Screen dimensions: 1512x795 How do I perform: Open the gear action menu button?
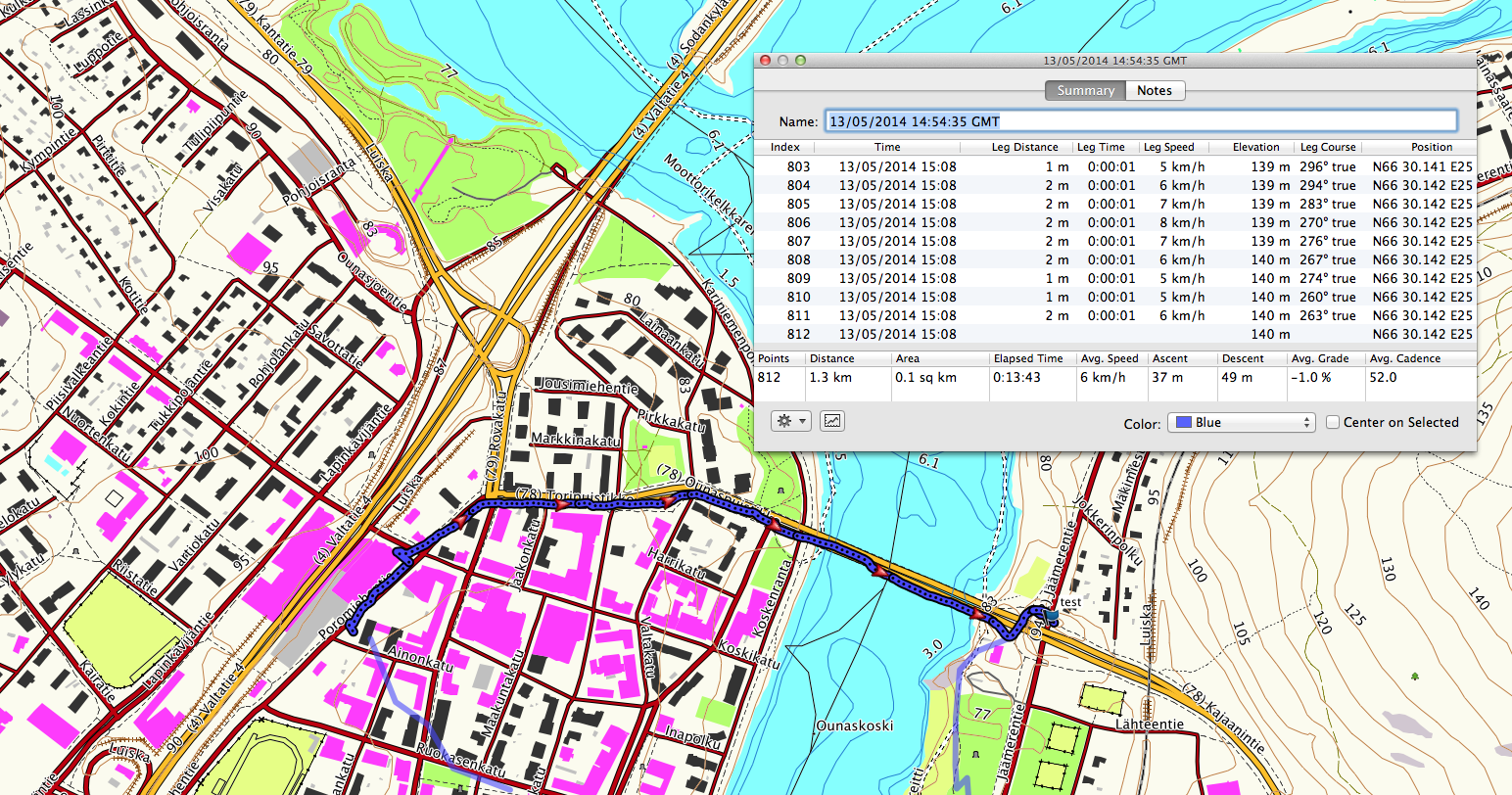(791, 421)
